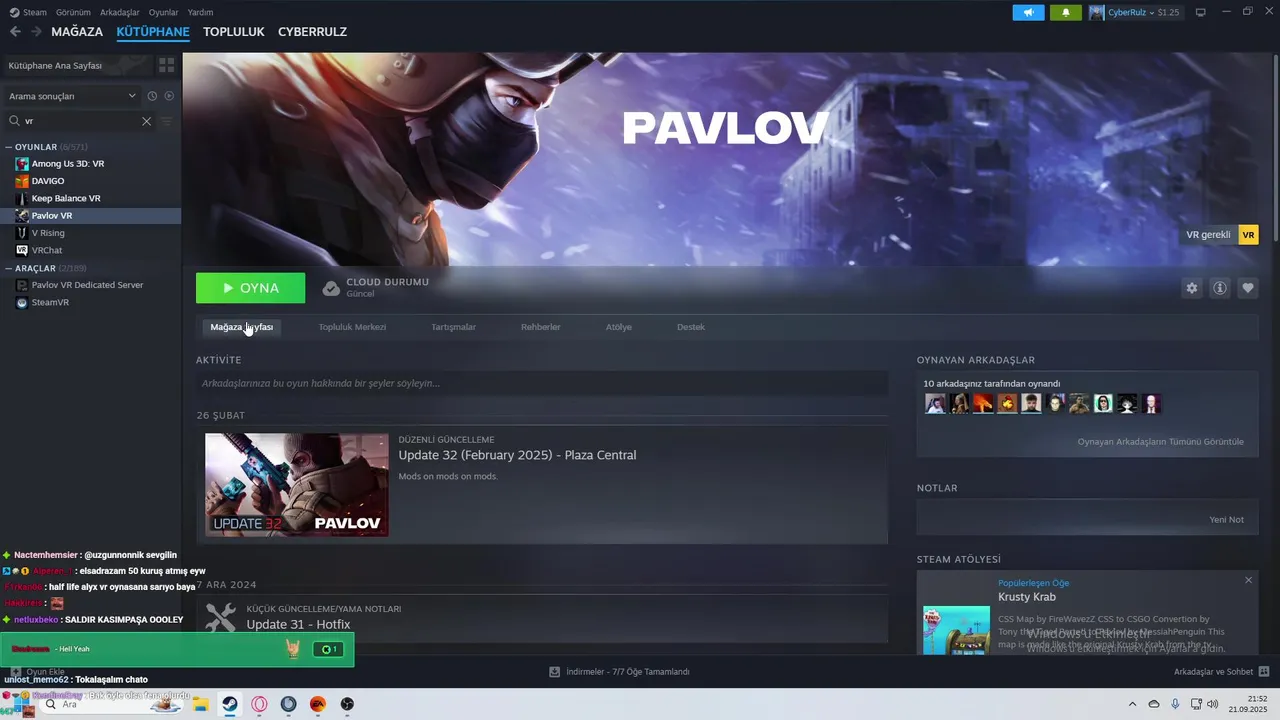
Task: Clear the library search with X
Action: (x=146, y=121)
